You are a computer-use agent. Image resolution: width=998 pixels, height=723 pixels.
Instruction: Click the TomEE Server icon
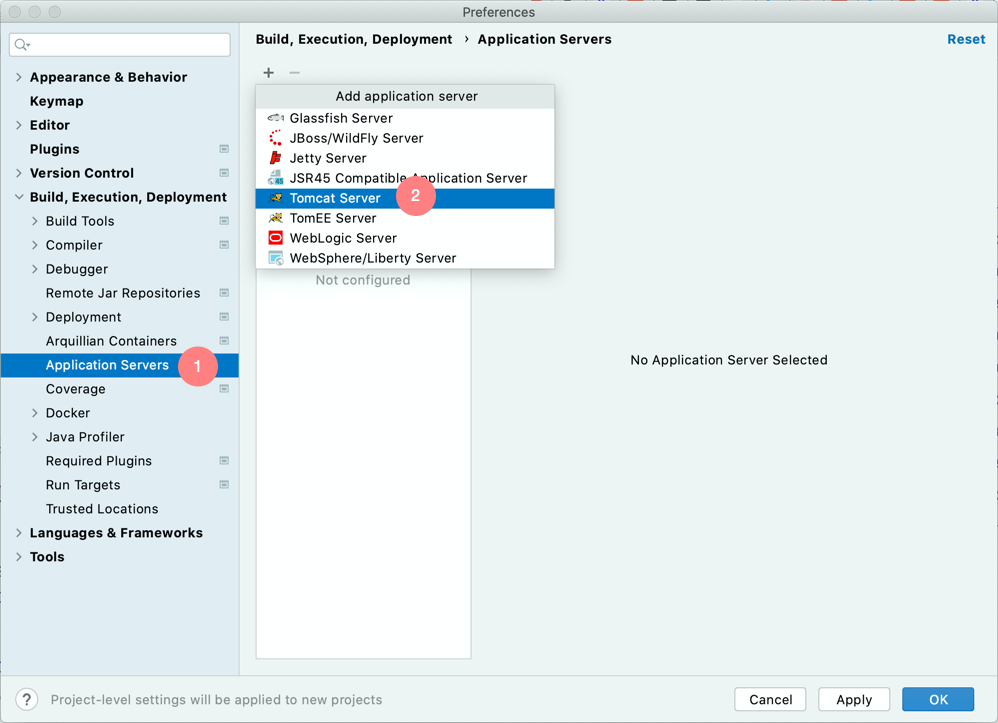[x=276, y=218]
